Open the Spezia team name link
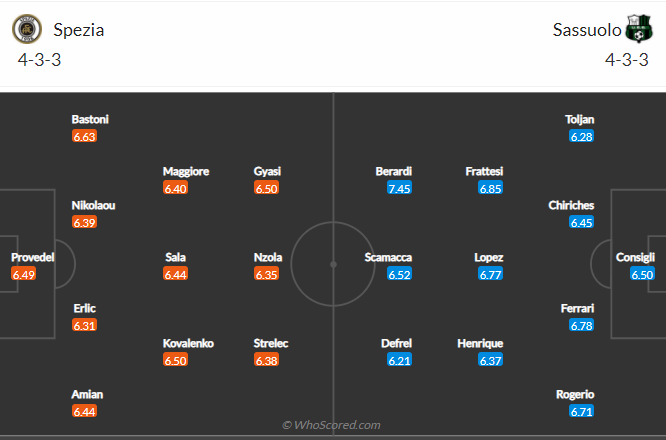 79,30
